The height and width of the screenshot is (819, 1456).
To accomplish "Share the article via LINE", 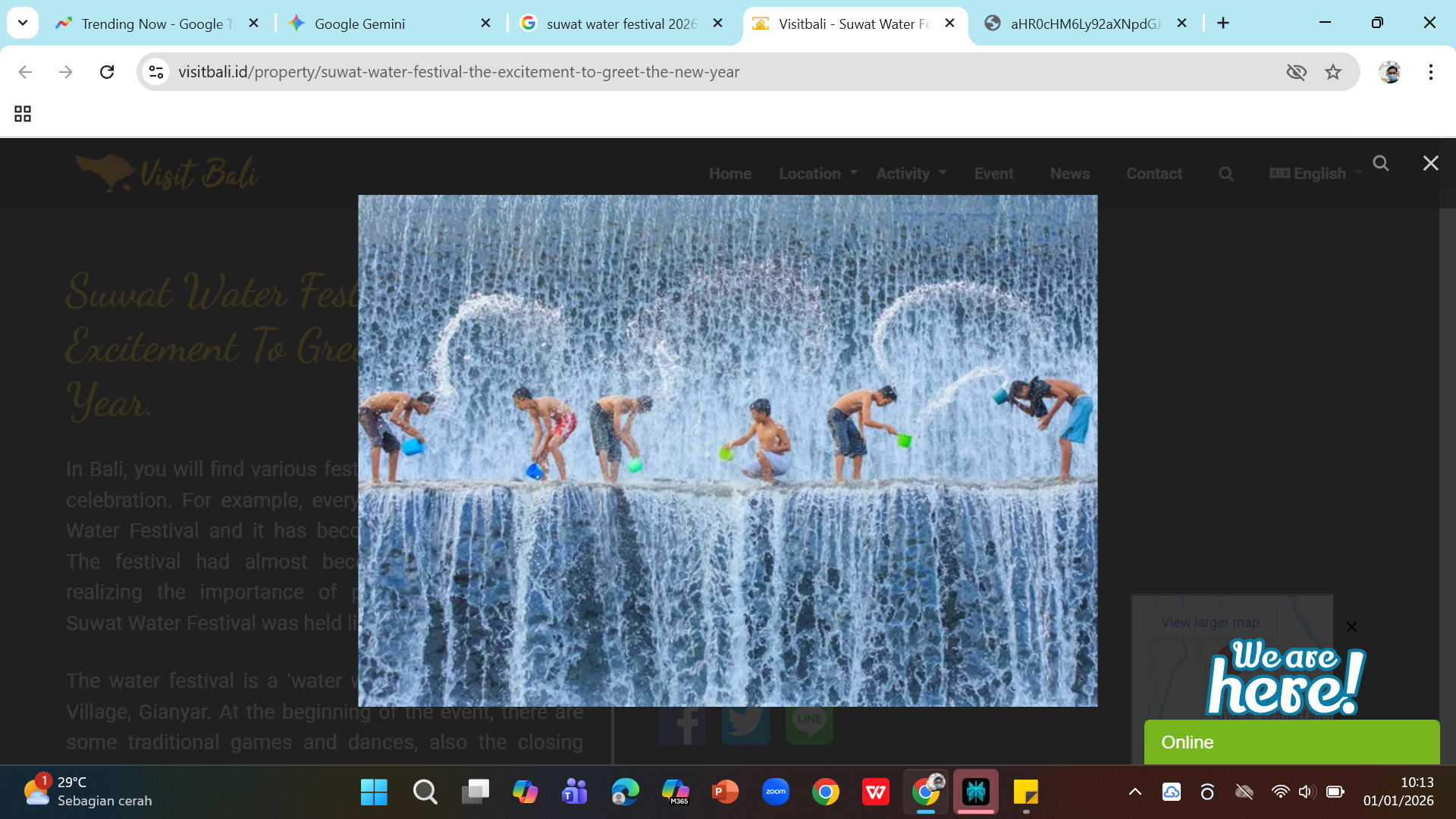I will pyautogui.click(x=809, y=726).
